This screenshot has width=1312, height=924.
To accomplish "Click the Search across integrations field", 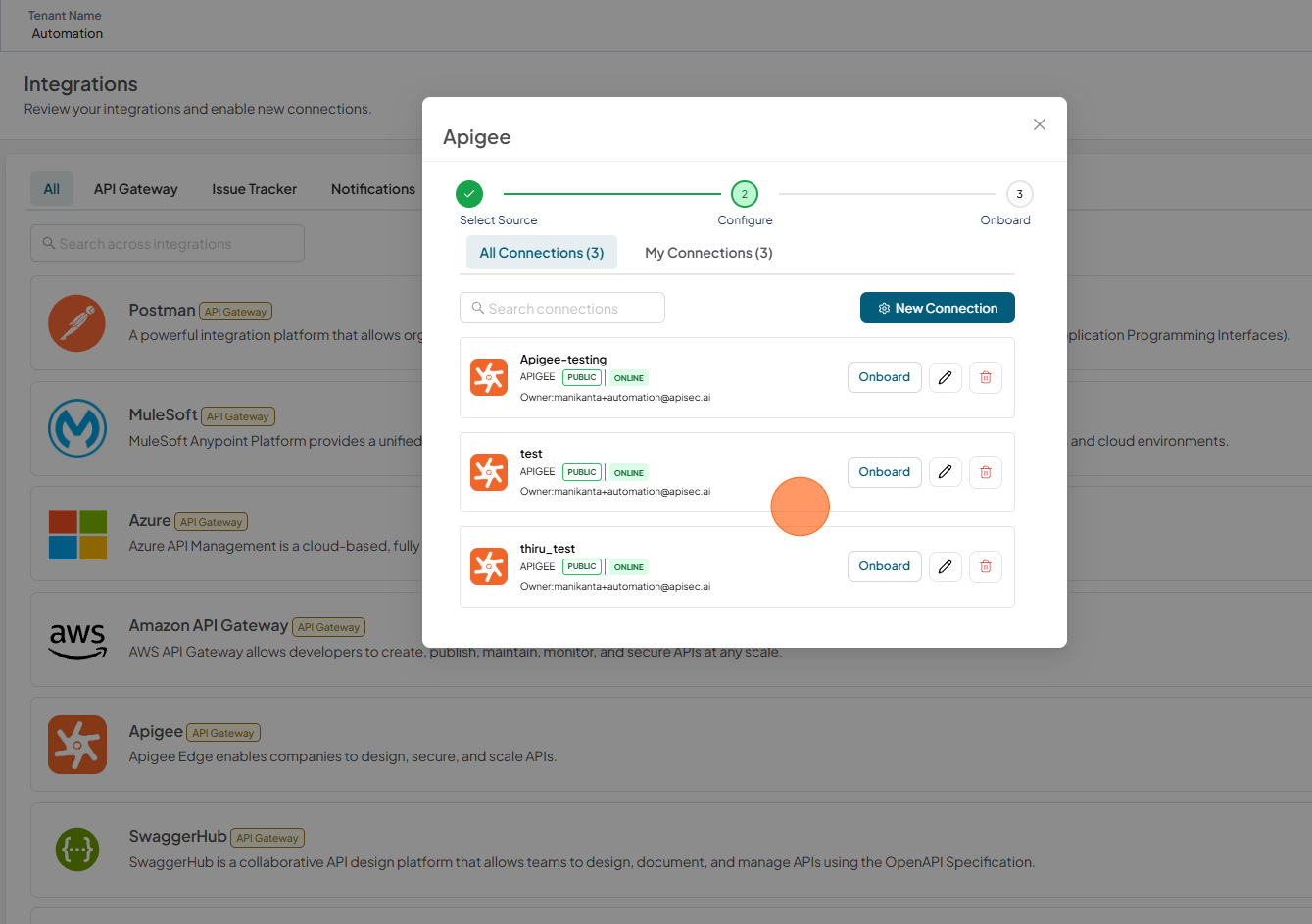I will (x=168, y=243).
